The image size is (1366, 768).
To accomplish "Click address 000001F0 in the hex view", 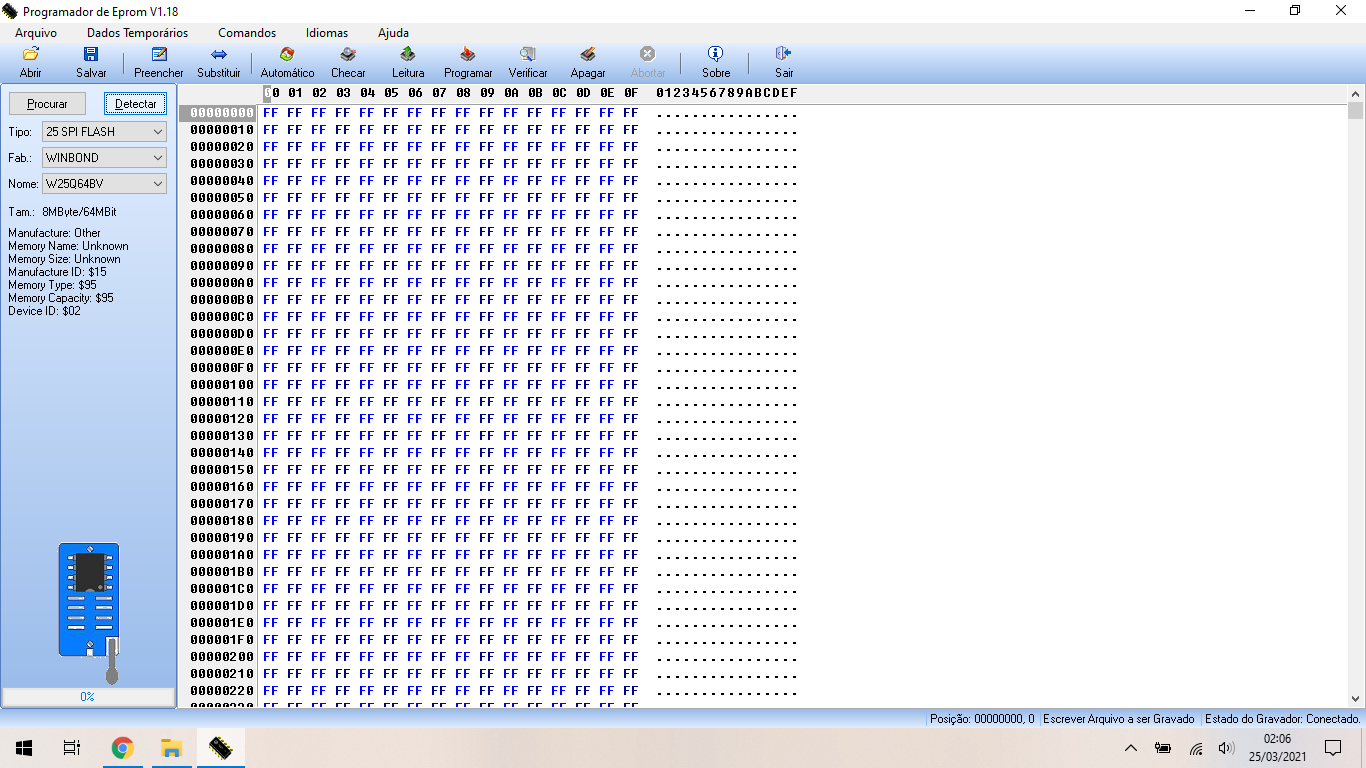I will click(222, 640).
